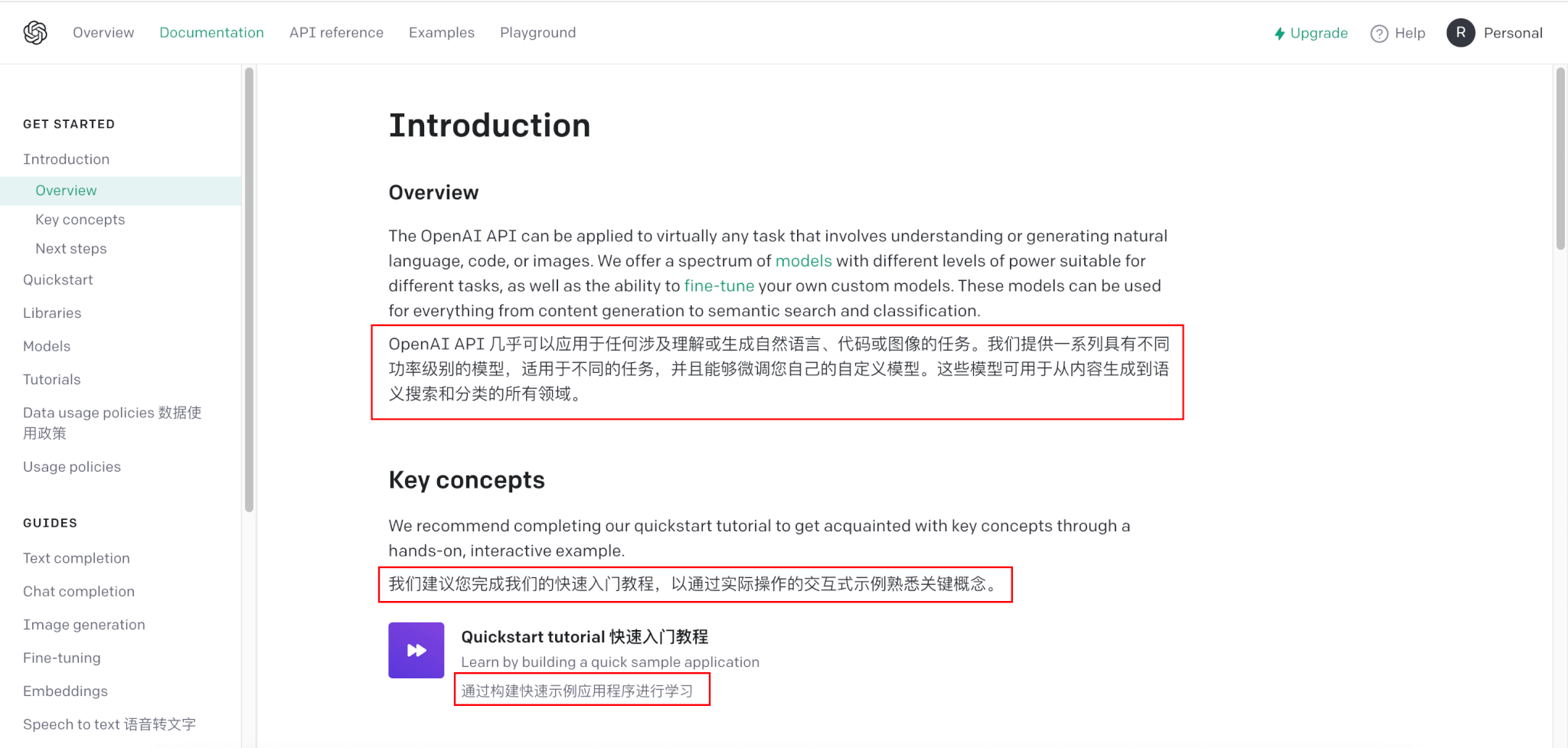1568x748 pixels.
Task: Click 'Learn by building a quick sample application'
Action: 610,662
